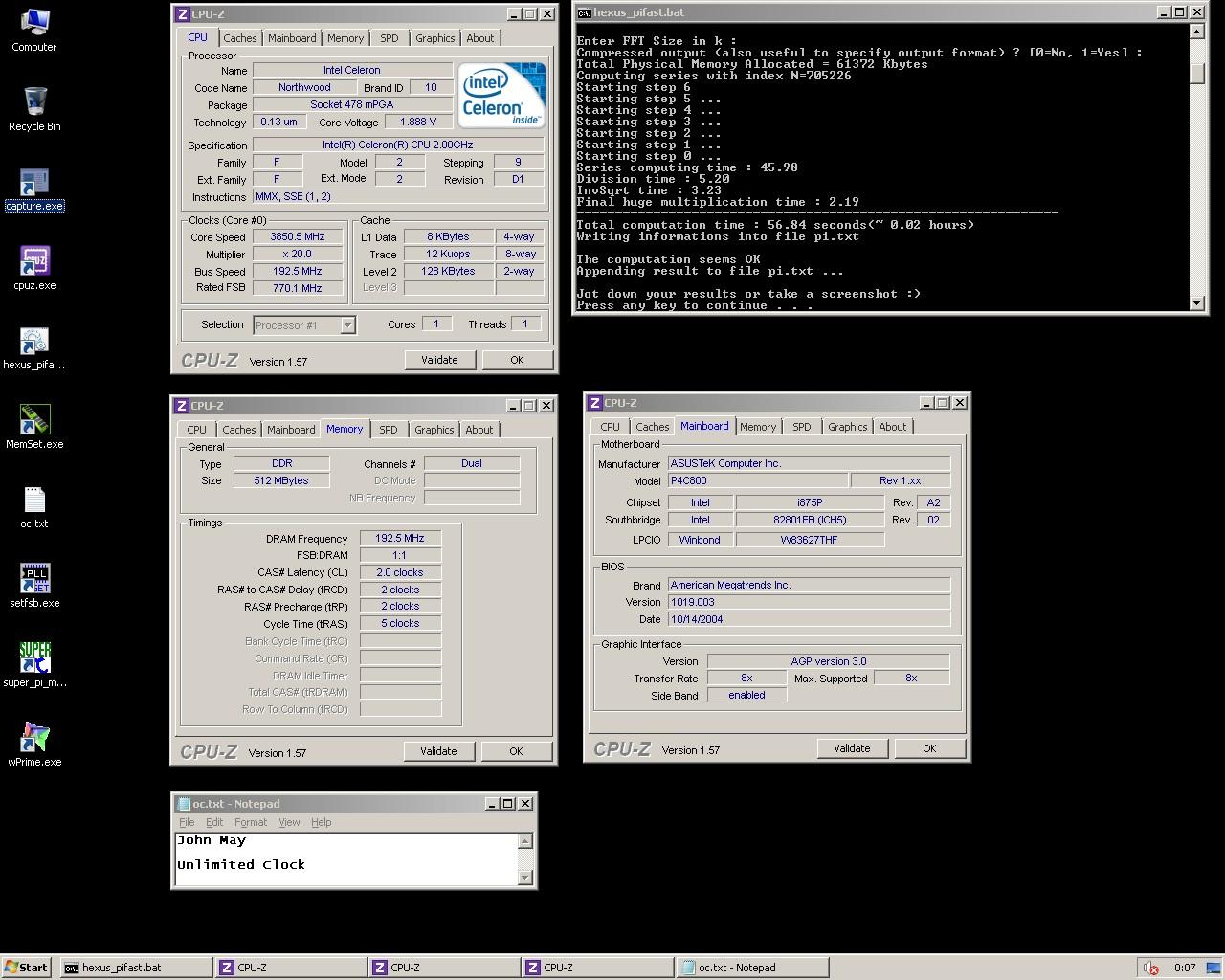
Task: Open the View menu in Notepad
Action: coord(289,822)
